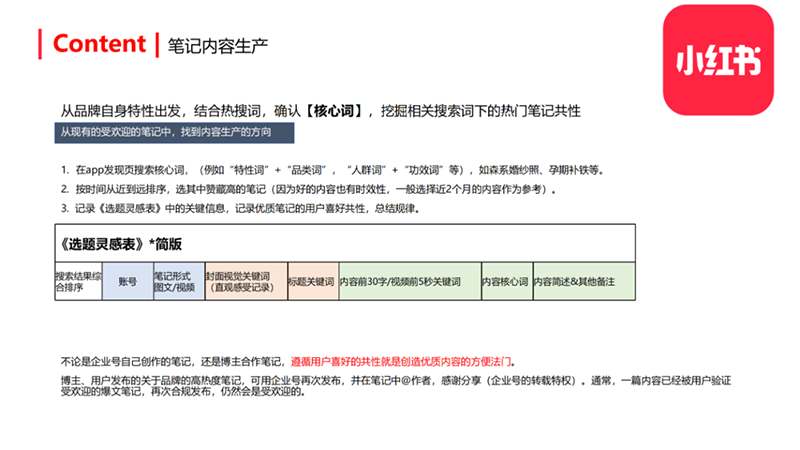Click the 封面视觉关键词 cell
Viewport: 800px width, 450px height.
pos(246,282)
